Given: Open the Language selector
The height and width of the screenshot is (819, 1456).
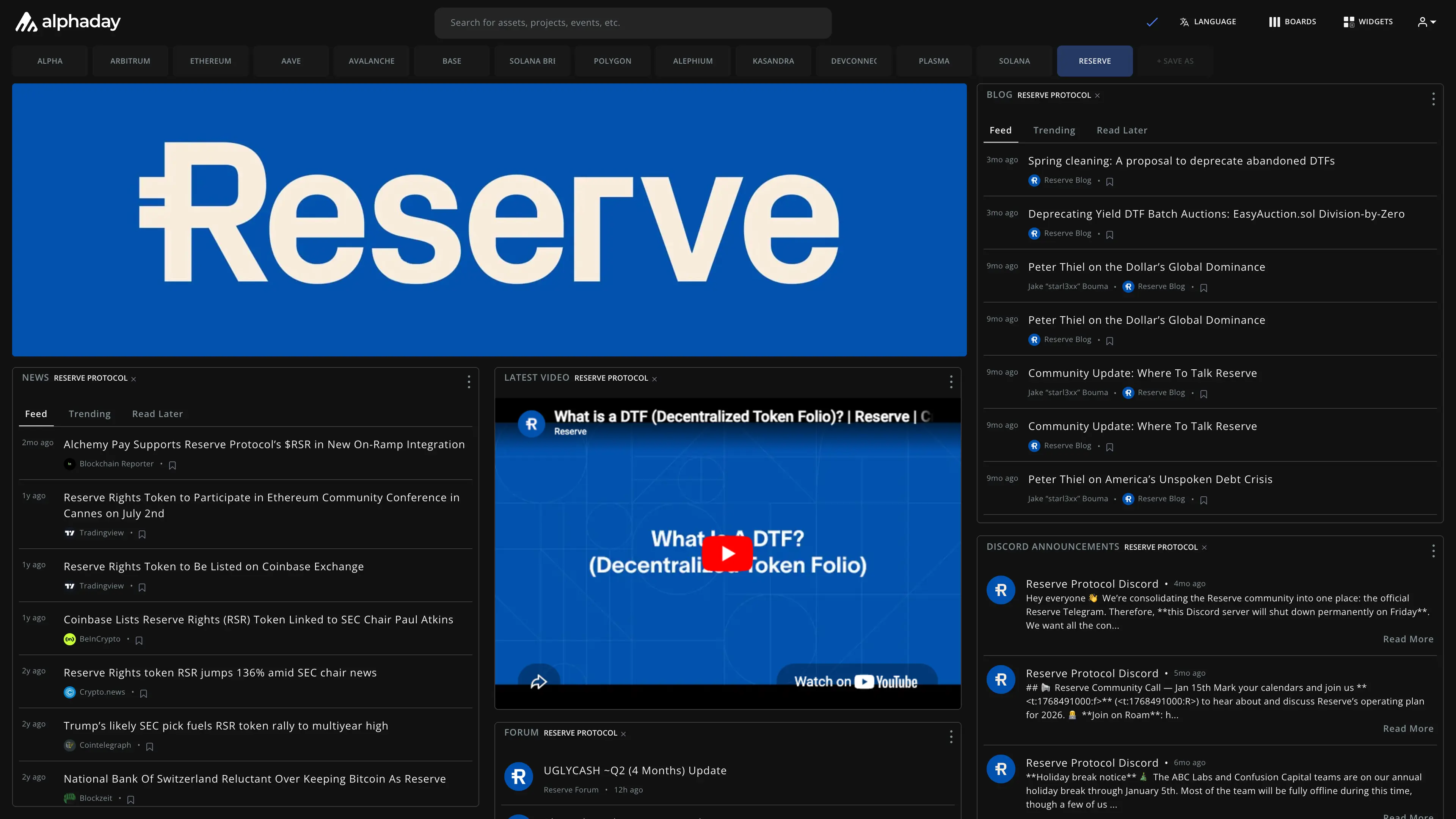Looking at the screenshot, I should tap(1208, 22).
